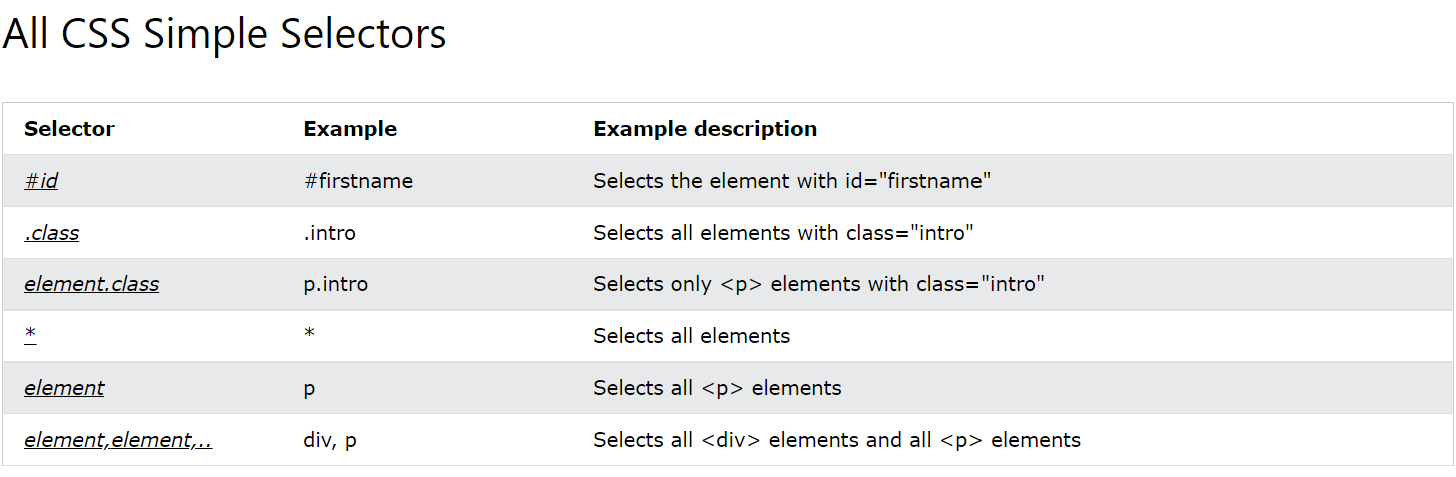Image resolution: width=1456 pixels, height=477 pixels.
Task: Open the .class selector link
Action: tap(52, 233)
